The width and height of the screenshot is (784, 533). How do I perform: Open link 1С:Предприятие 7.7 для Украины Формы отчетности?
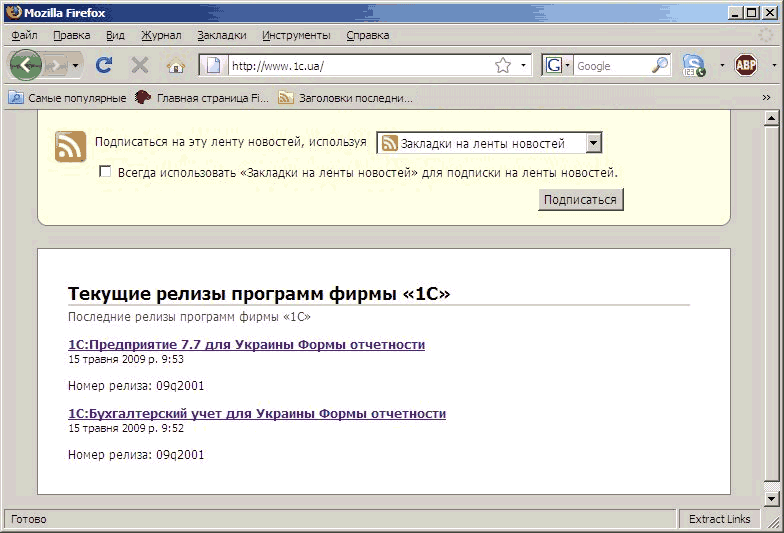pyautogui.click(x=246, y=344)
